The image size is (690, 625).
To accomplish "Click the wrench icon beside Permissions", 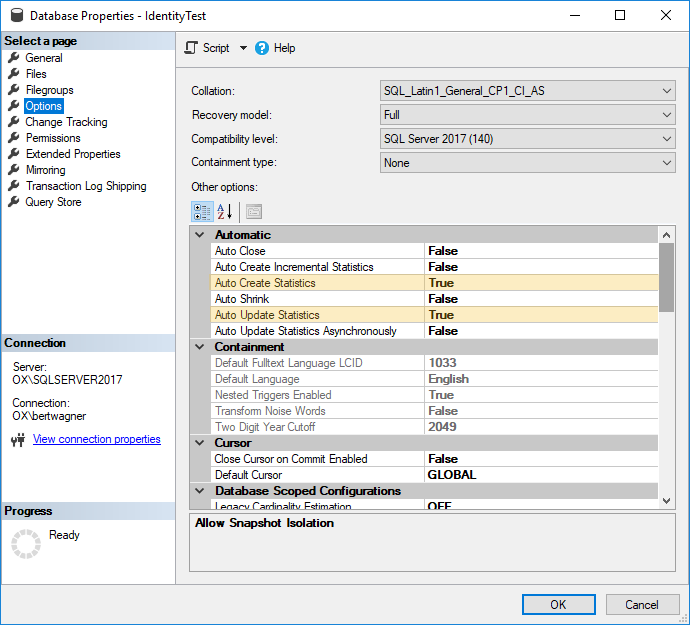I will pyautogui.click(x=14, y=137).
